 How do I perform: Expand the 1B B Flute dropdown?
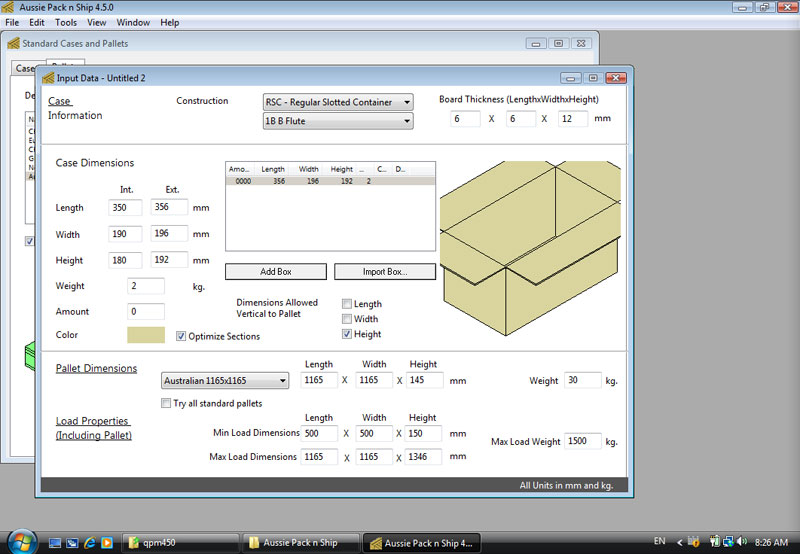click(338, 121)
